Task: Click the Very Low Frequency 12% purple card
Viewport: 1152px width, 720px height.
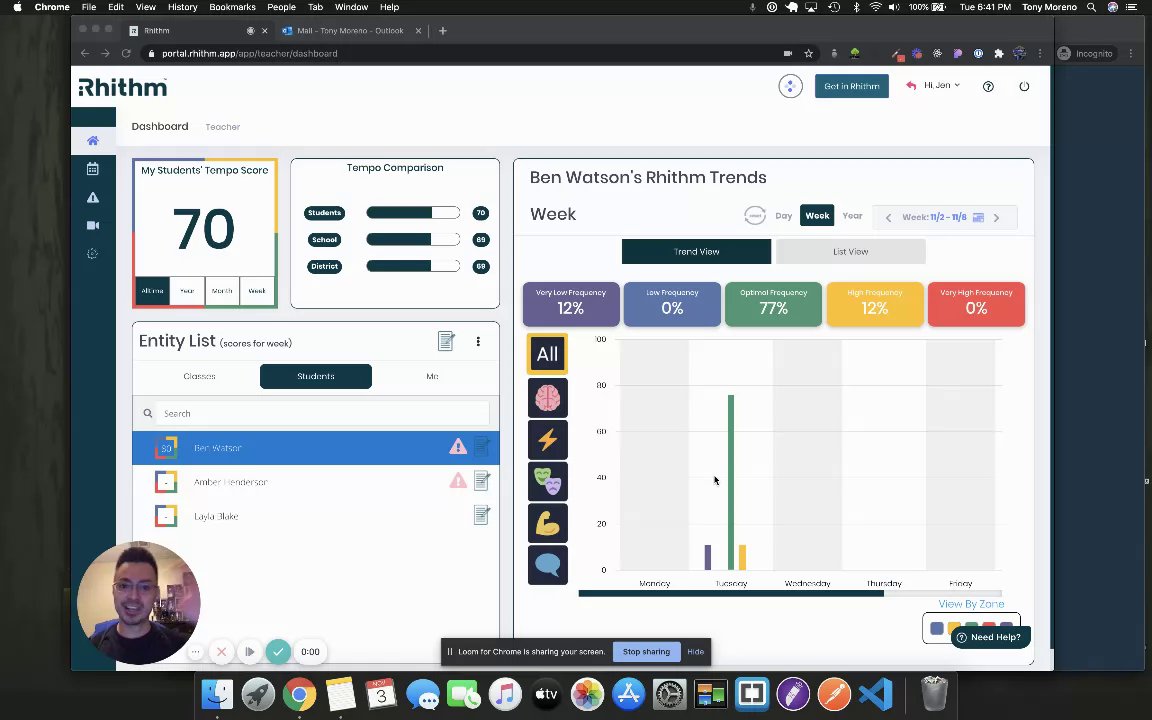Action: tap(571, 304)
